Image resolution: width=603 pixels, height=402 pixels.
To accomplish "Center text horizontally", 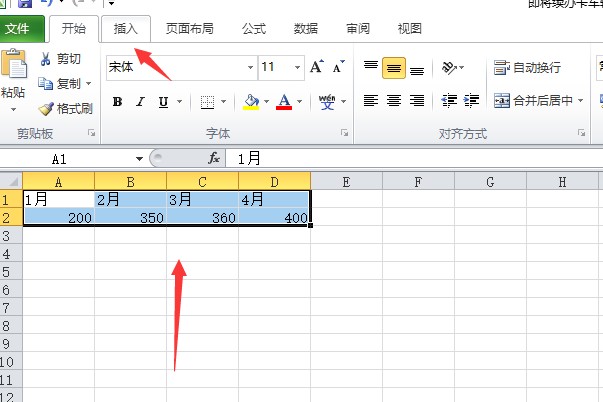I will tap(394, 101).
